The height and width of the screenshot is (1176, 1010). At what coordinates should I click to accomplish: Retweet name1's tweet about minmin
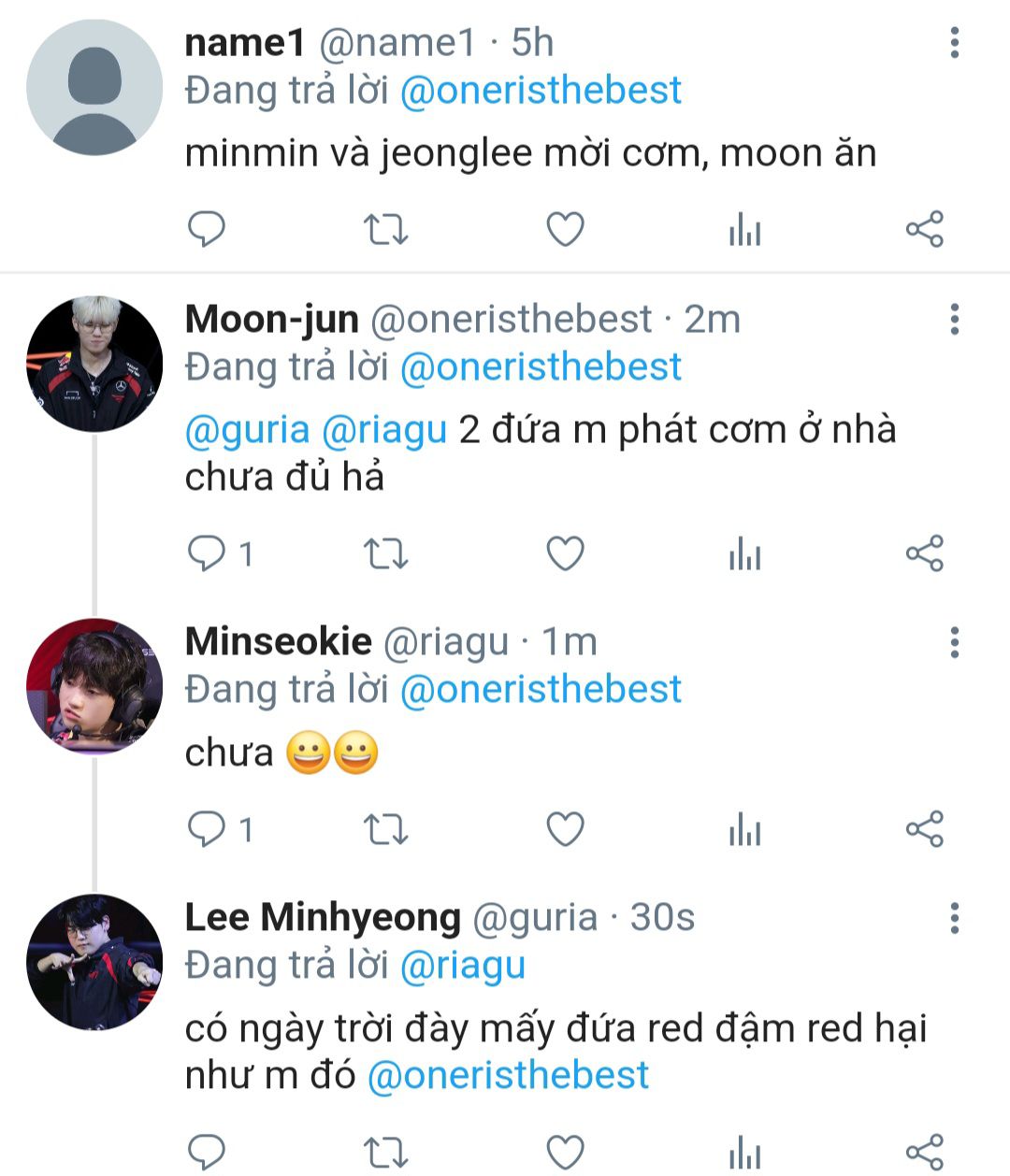point(385,229)
